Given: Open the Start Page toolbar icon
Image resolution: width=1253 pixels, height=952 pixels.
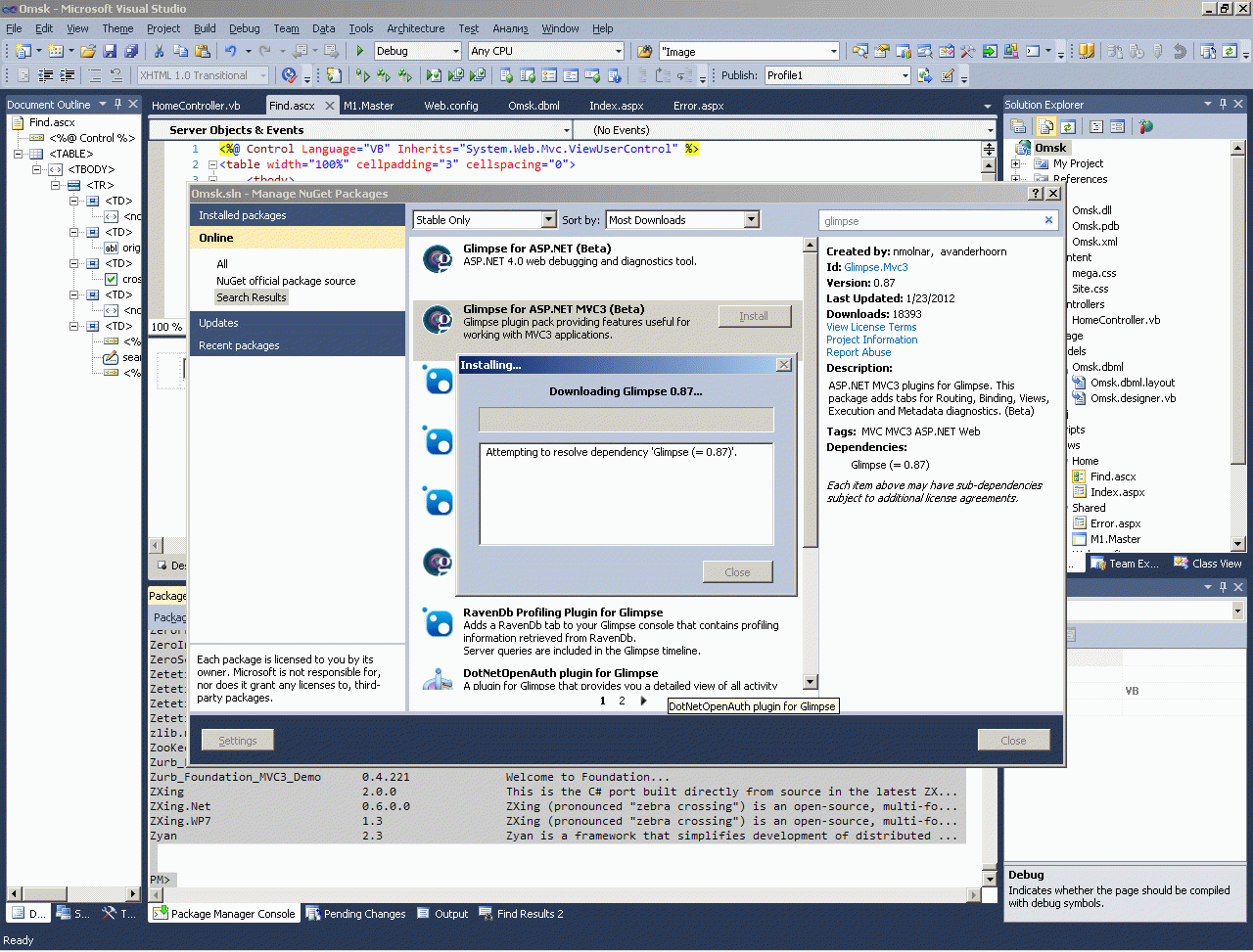Looking at the screenshot, I should pyautogui.click(x=990, y=51).
